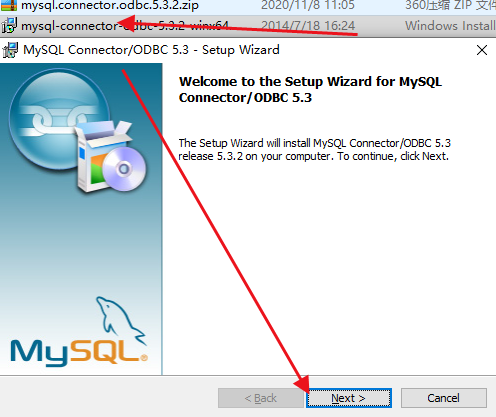Cancel the setup wizard
The width and height of the screenshot is (496, 417).
[x=444, y=398]
